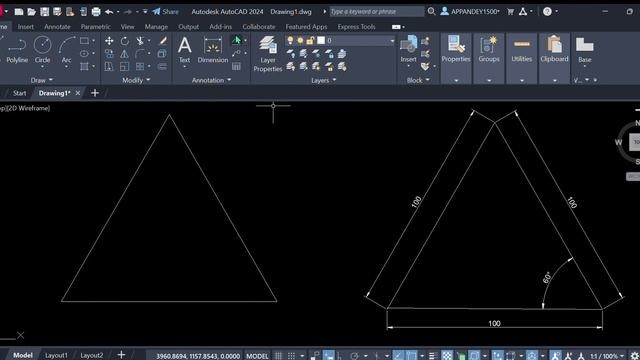Open annotation scale 1:1 / 100% dropdown
This screenshot has width=640, height=360.
(607, 356)
